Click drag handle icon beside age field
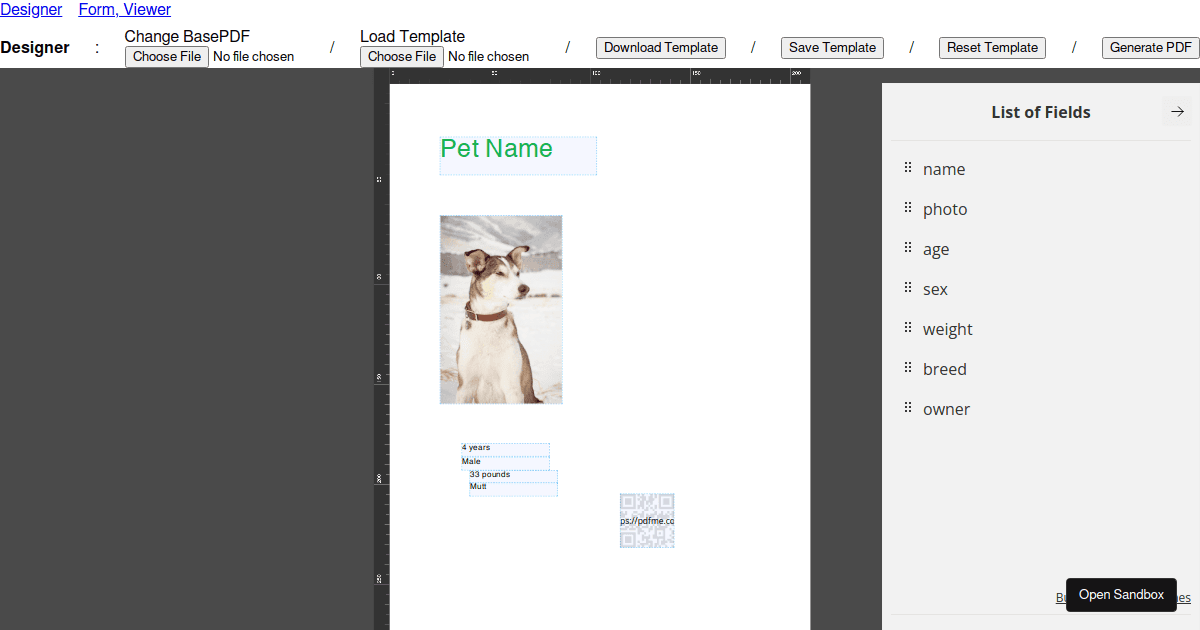 (x=908, y=248)
